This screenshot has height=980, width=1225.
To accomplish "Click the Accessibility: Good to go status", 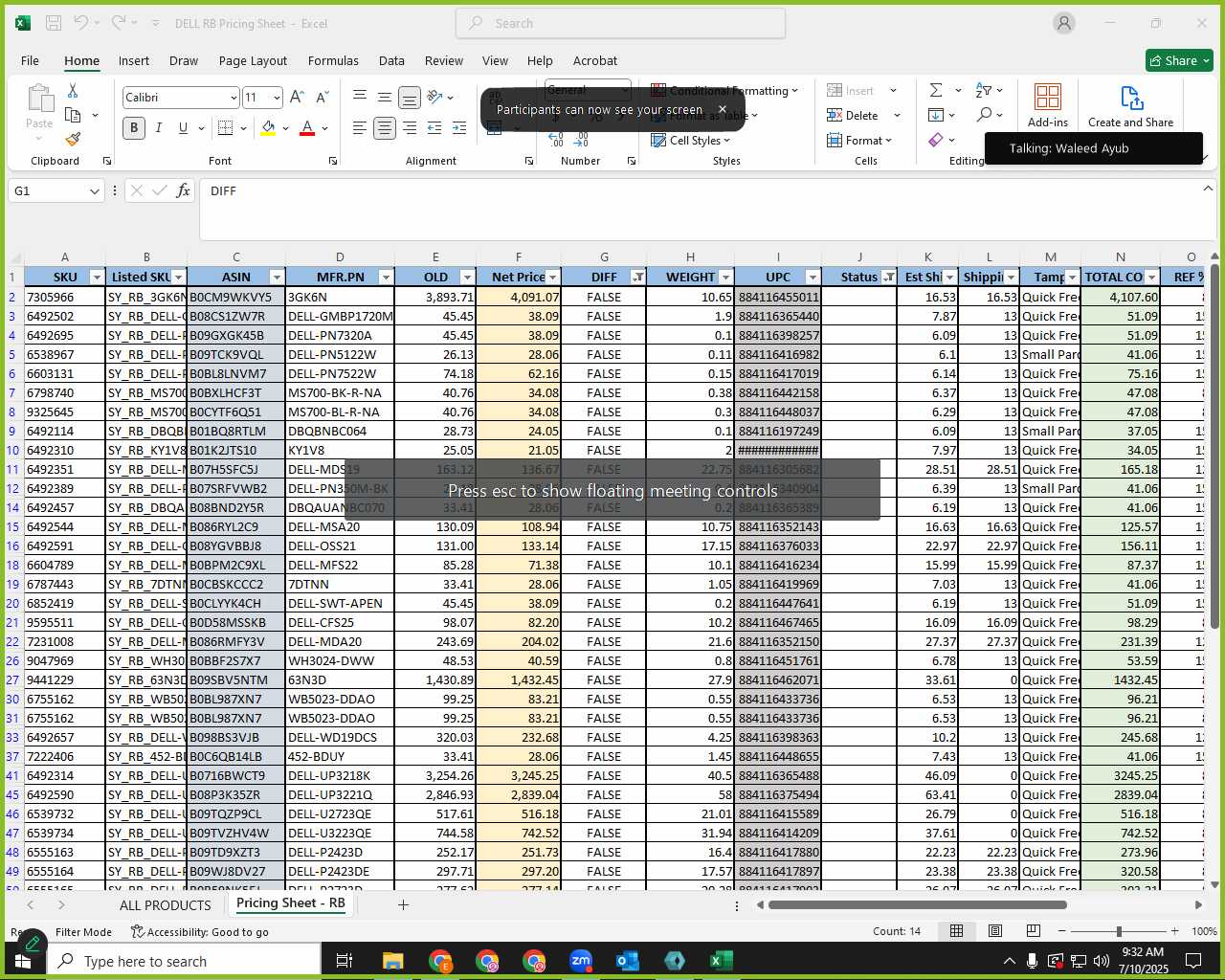I will [200, 931].
